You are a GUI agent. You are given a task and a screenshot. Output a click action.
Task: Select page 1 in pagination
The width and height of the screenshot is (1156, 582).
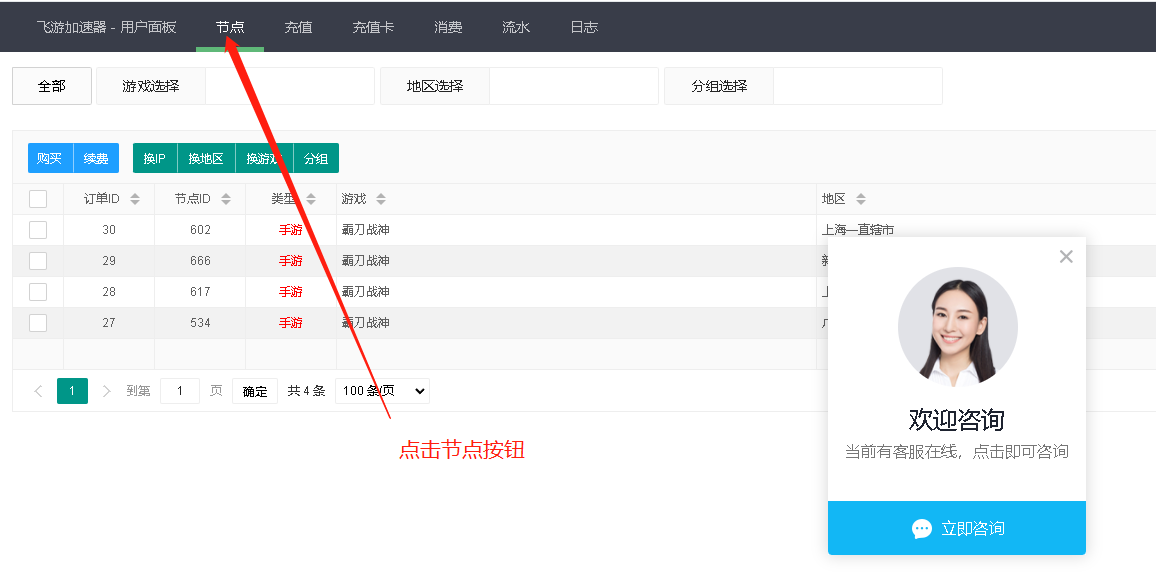click(x=72, y=391)
